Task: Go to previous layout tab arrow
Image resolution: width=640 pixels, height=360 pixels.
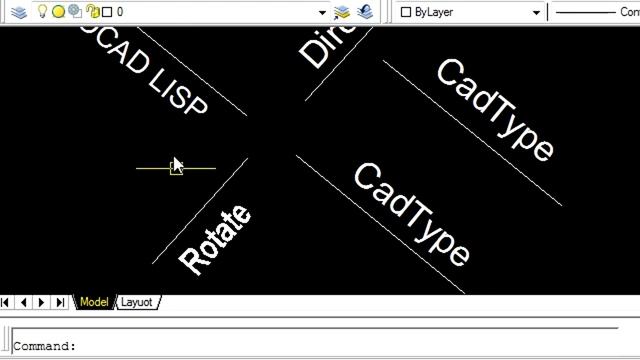Action: [24, 302]
